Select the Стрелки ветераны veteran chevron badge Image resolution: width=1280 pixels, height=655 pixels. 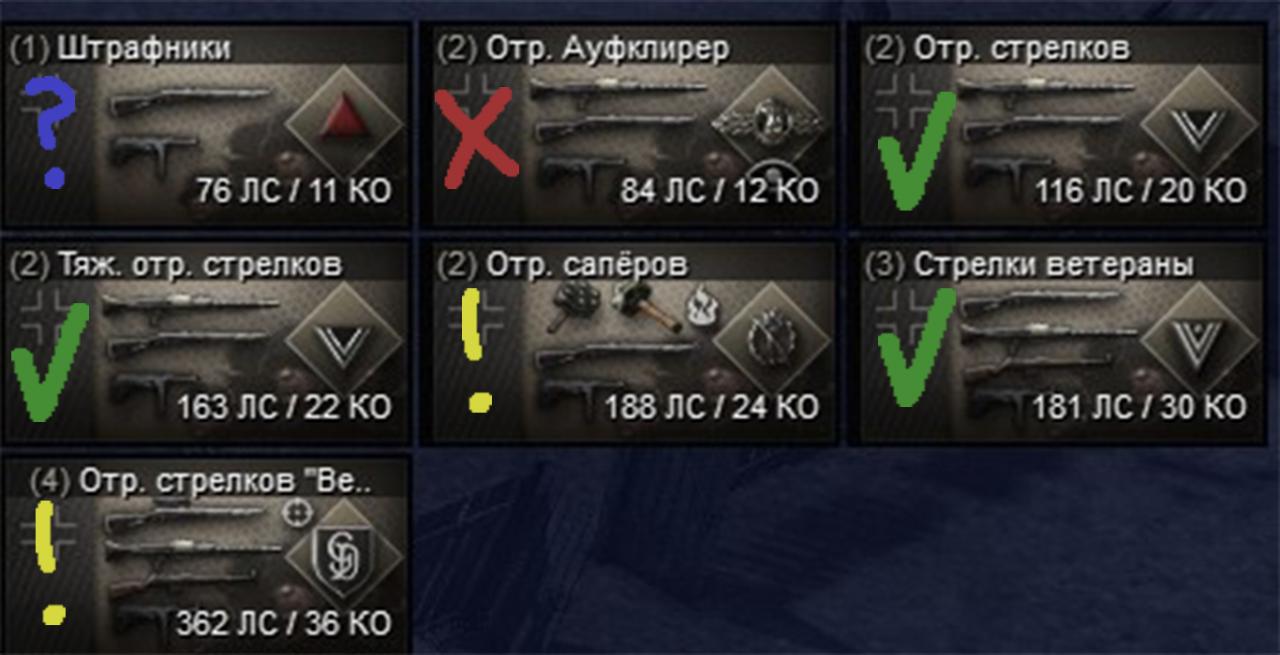pos(1199,340)
